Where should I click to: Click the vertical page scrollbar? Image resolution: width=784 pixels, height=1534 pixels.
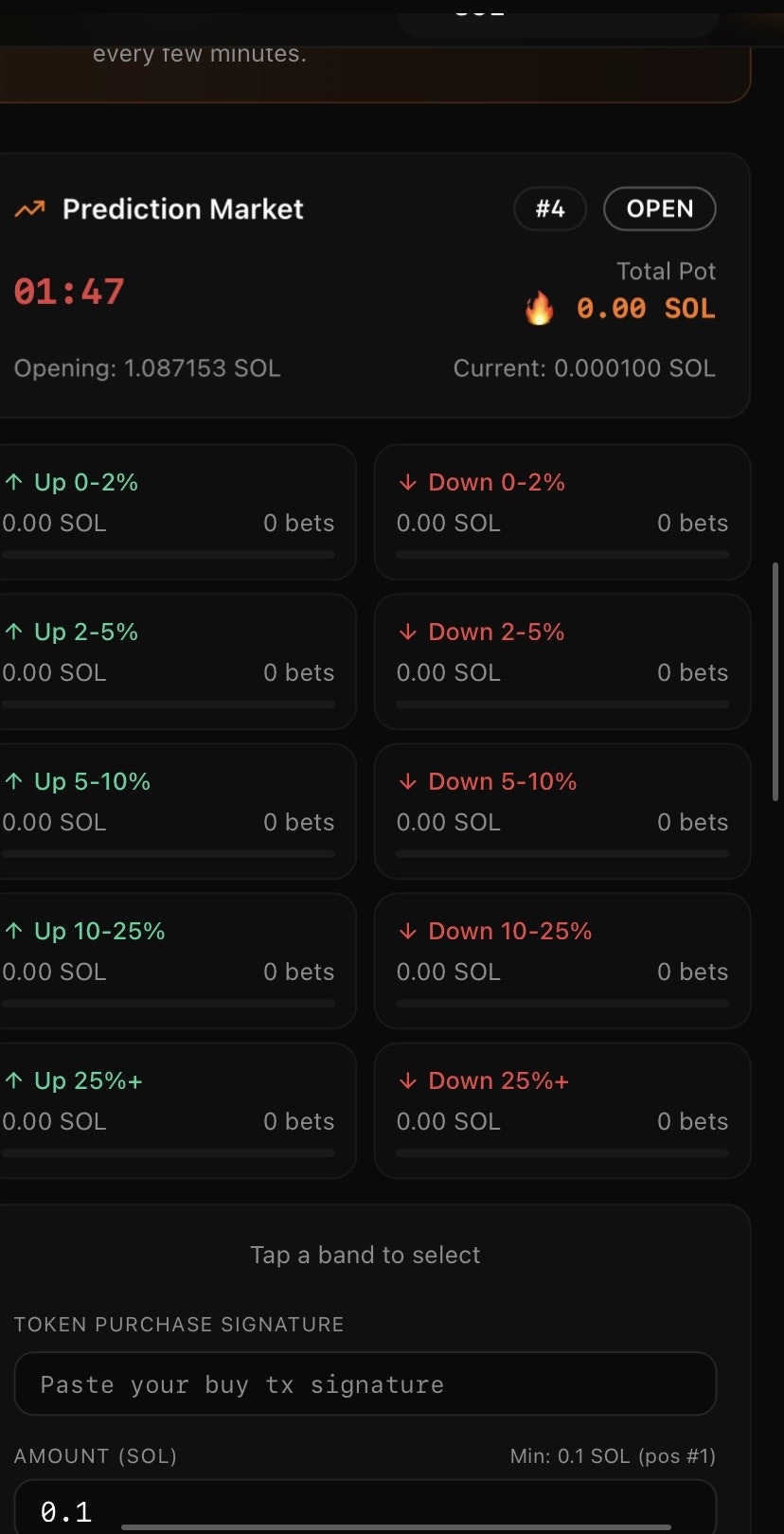[x=776, y=682]
